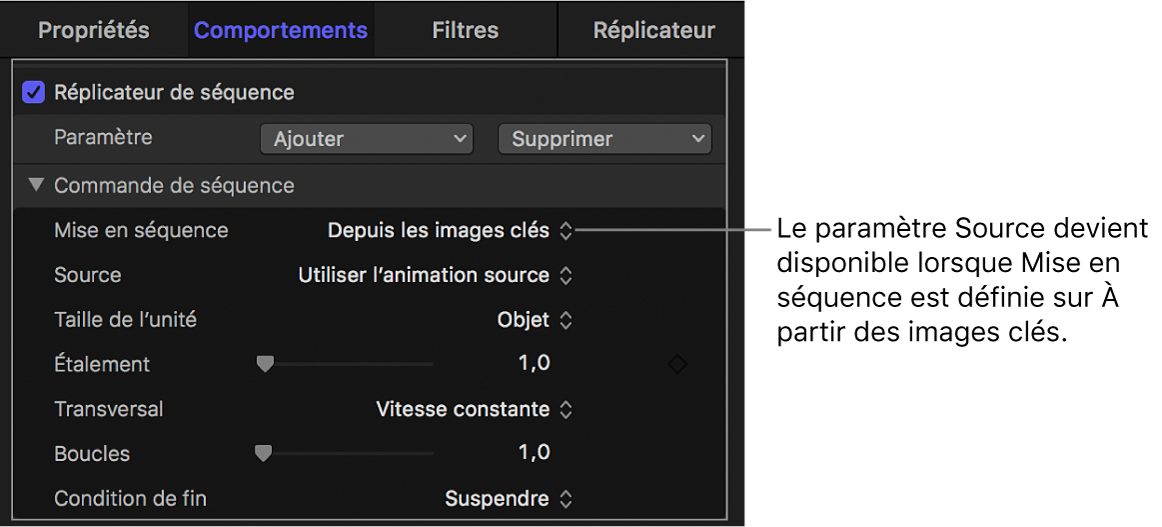Change the Source popup menu value

tap(435, 275)
